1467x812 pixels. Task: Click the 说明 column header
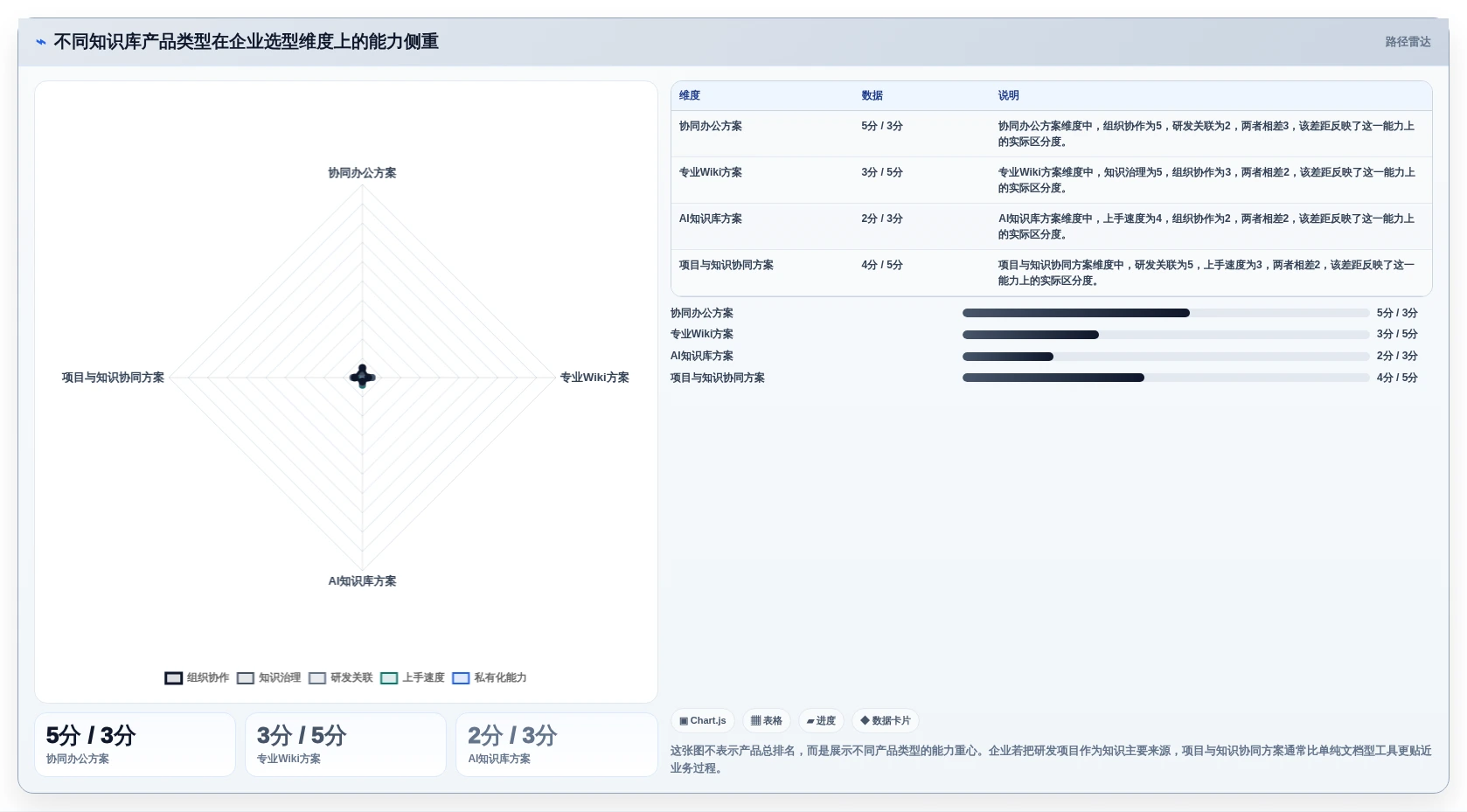point(1009,96)
